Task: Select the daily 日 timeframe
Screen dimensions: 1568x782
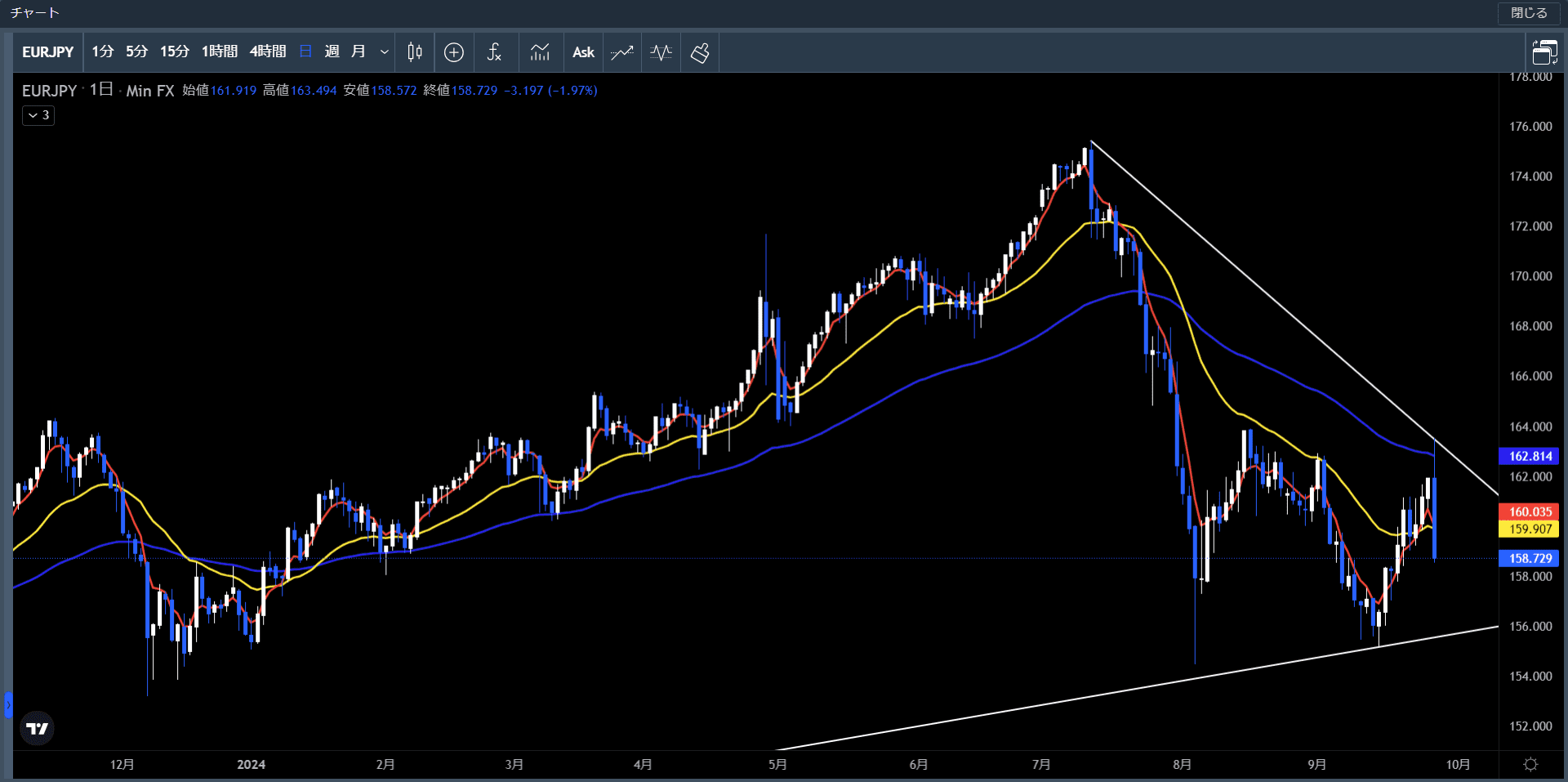Action: [305, 51]
